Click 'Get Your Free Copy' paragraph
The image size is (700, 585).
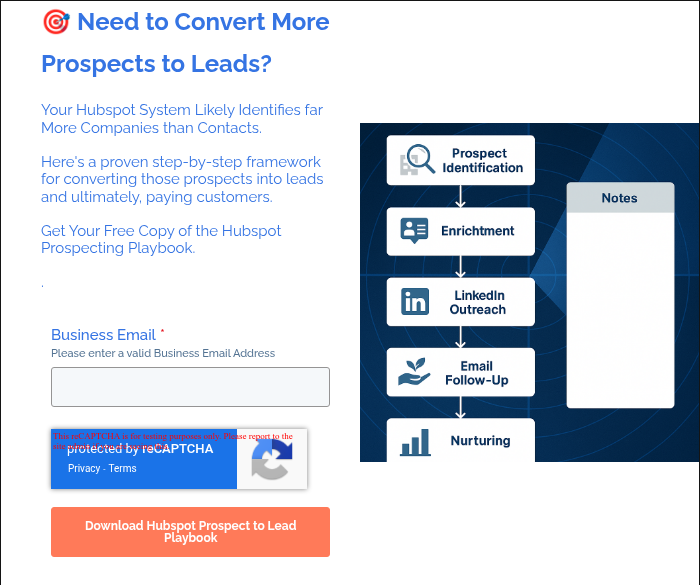tap(161, 239)
